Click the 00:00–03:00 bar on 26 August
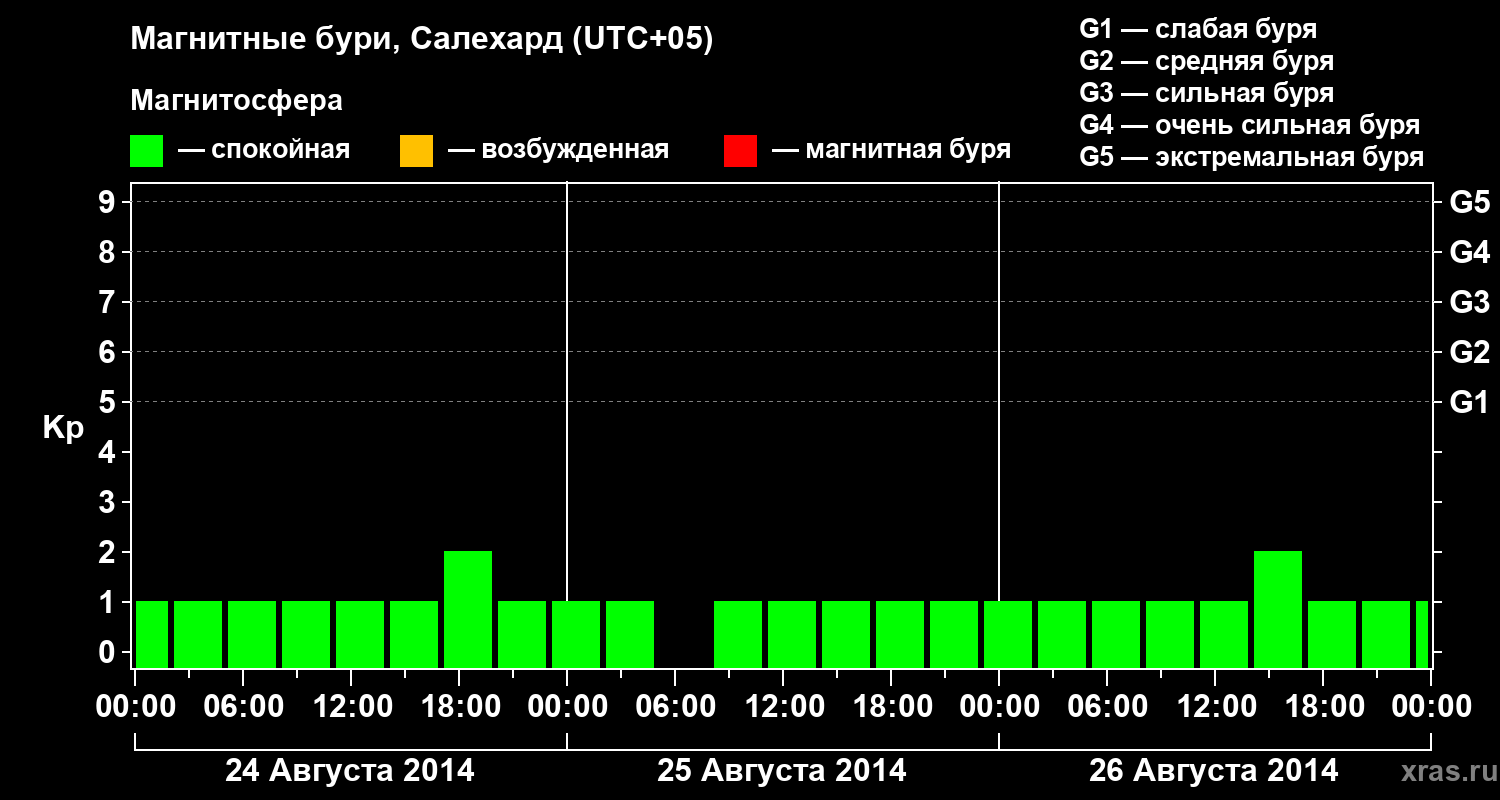The width and height of the screenshot is (1500, 800). [x=1008, y=634]
